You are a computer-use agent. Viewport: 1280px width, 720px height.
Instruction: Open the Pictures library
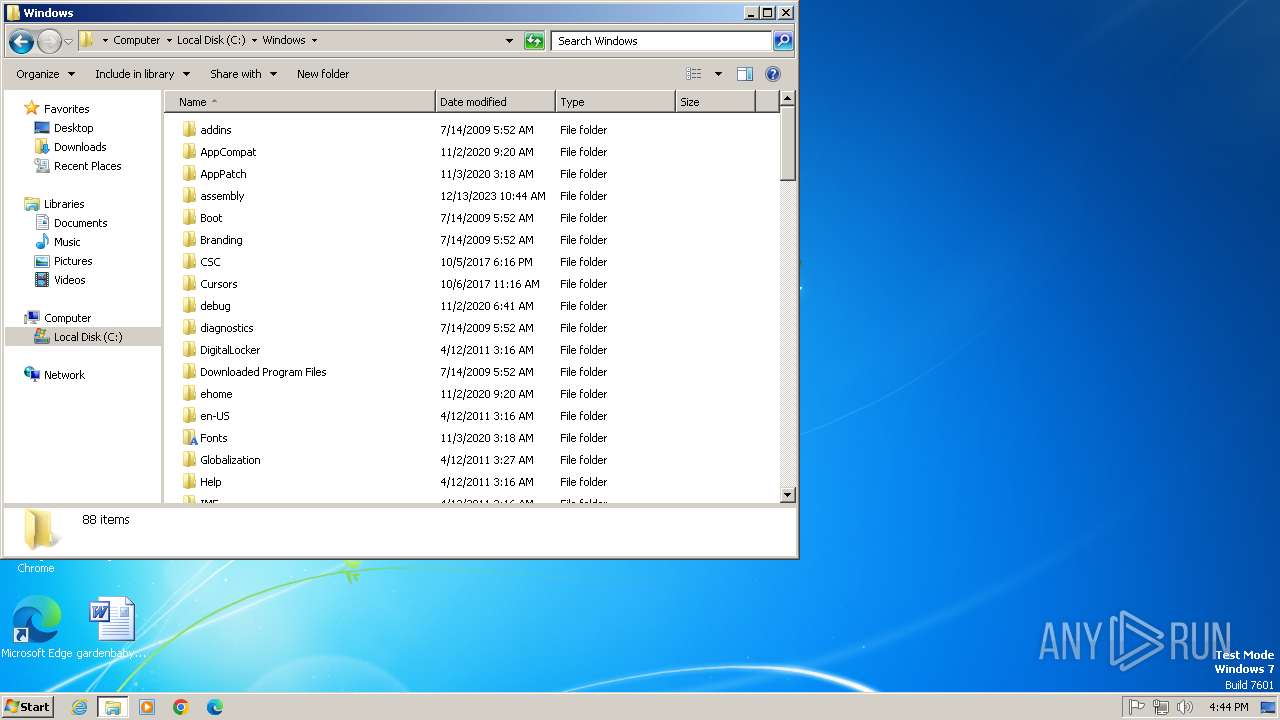[73, 261]
